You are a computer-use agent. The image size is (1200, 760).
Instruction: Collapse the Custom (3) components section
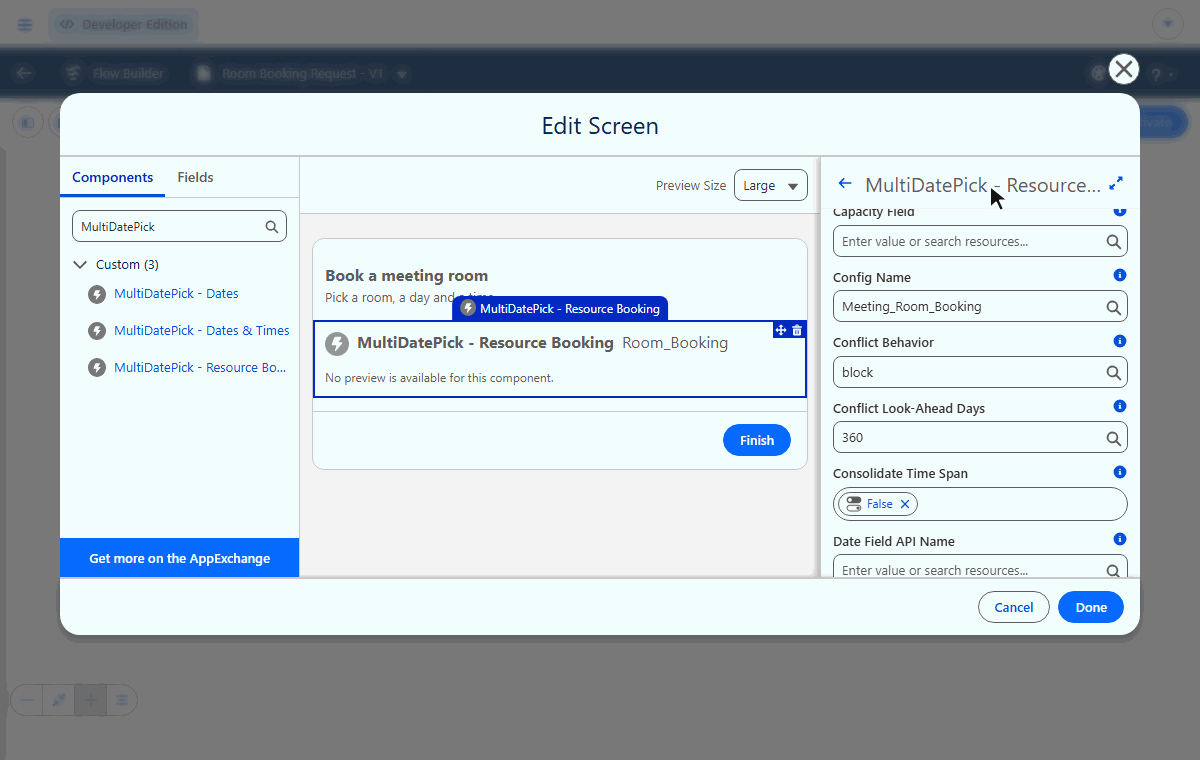pos(80,265)
